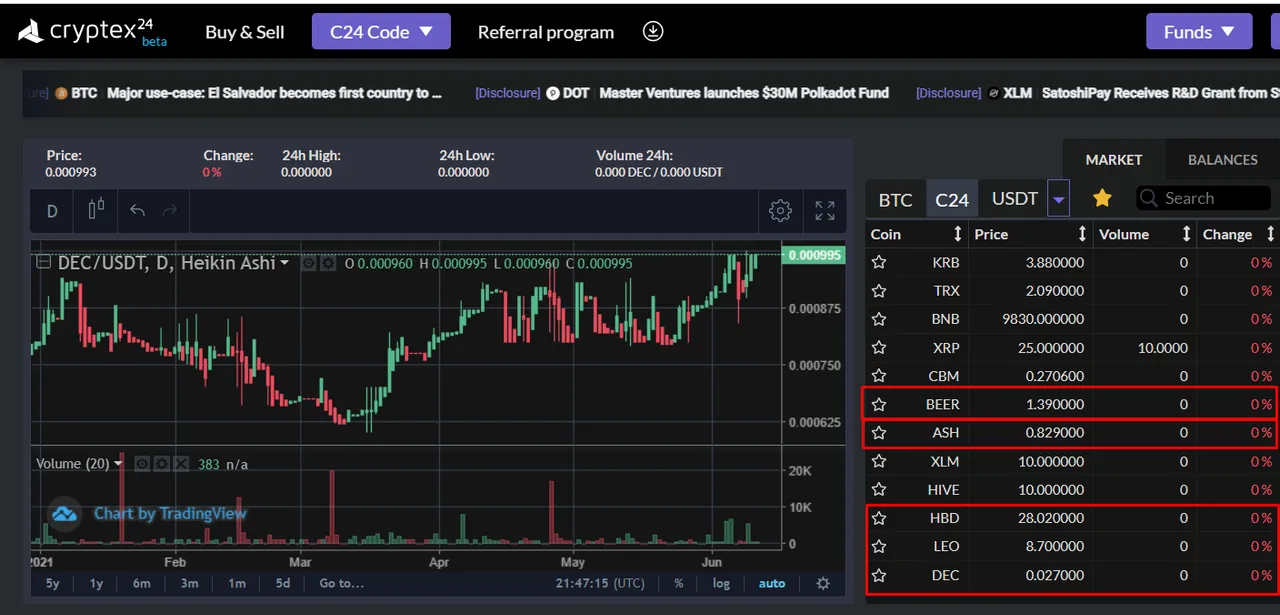Select the BTC market tab
This screenshot has width=1280, height=615.
896,199
